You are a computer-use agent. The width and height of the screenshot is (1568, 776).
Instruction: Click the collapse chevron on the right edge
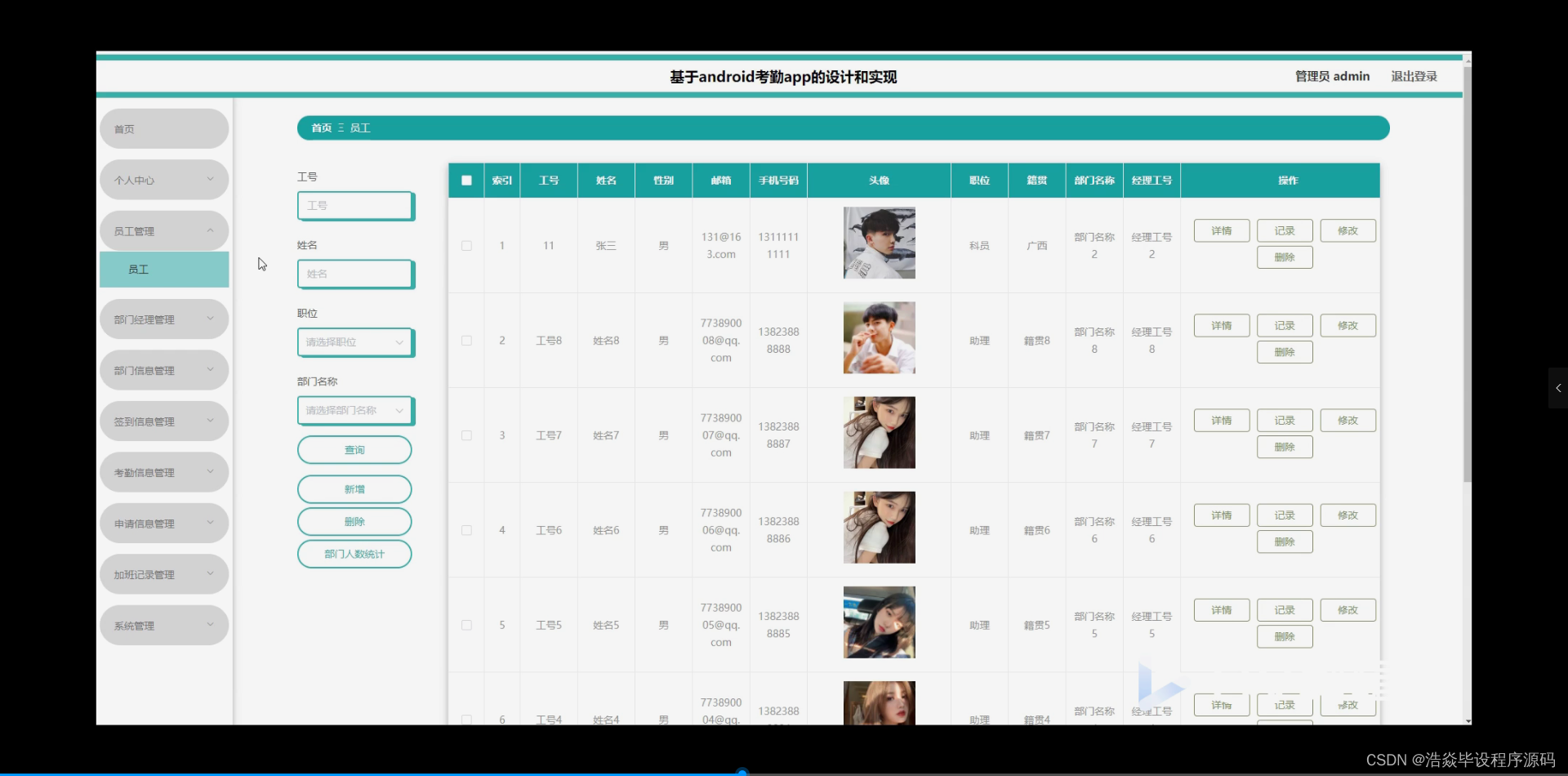tap(1557, 388)
